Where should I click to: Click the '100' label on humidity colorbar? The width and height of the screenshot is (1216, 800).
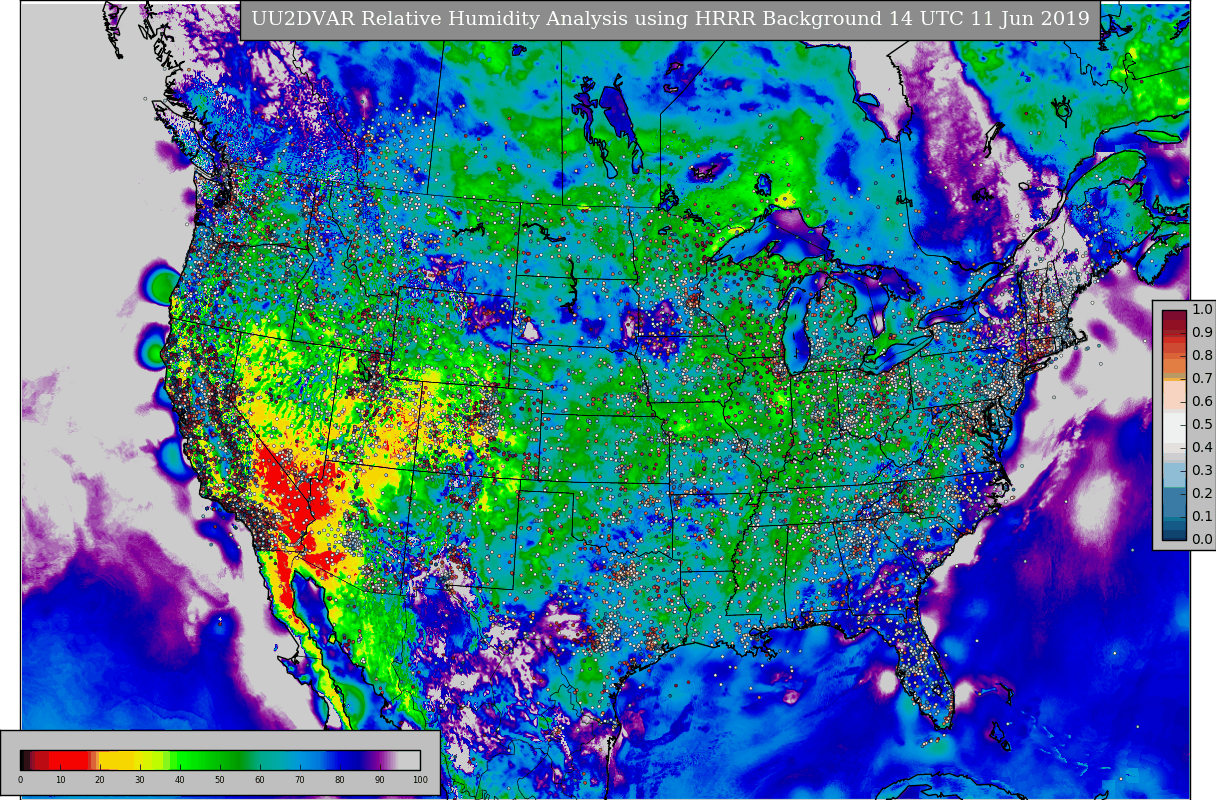pyautogui.click(x=420, y=780)
